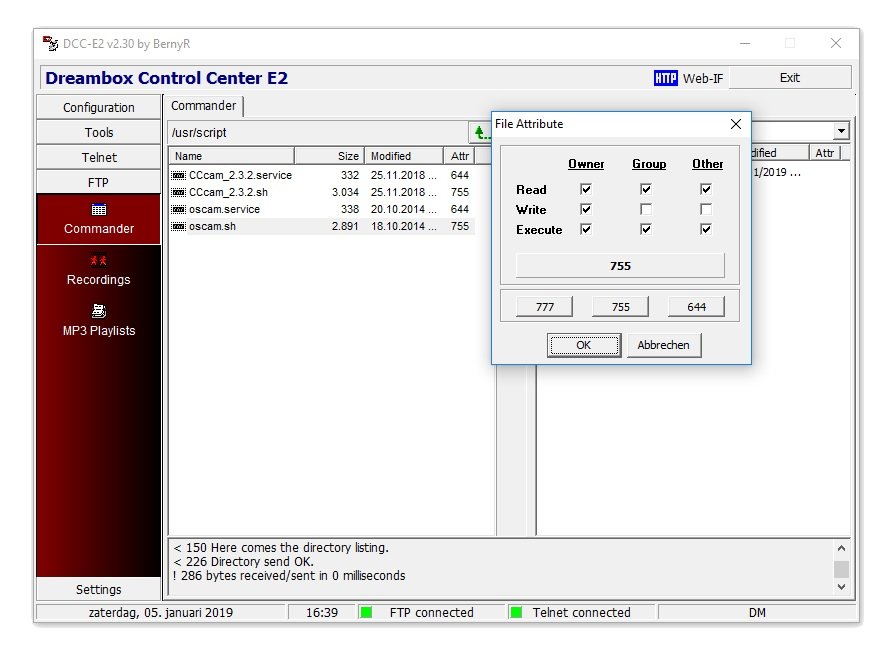Viewport: 882px width, 653px height.
Task: Toggle Owner Execute checkbox
Action: [x=586, y=229]
